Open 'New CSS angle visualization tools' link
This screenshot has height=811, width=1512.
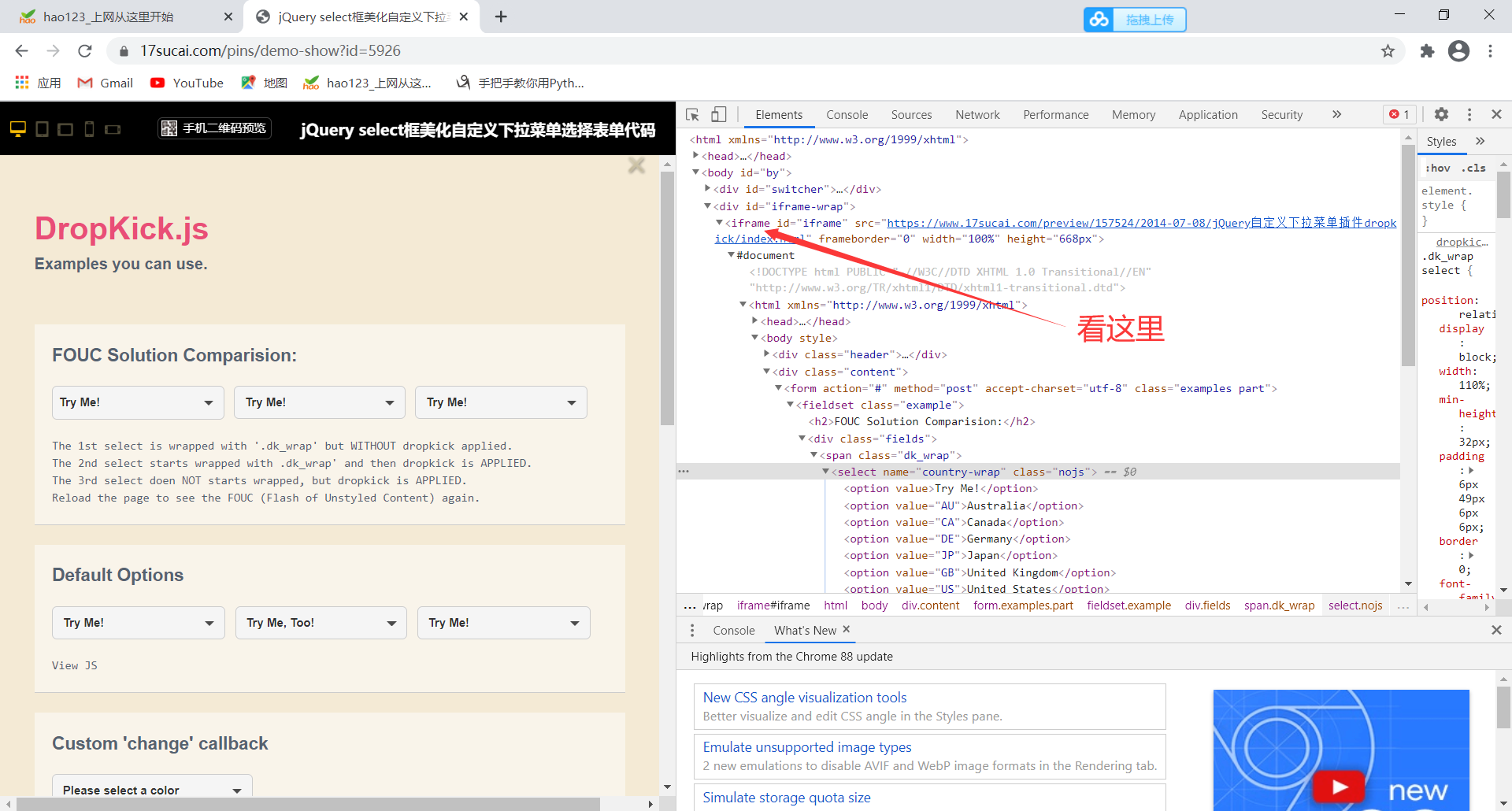coord(804,698)
